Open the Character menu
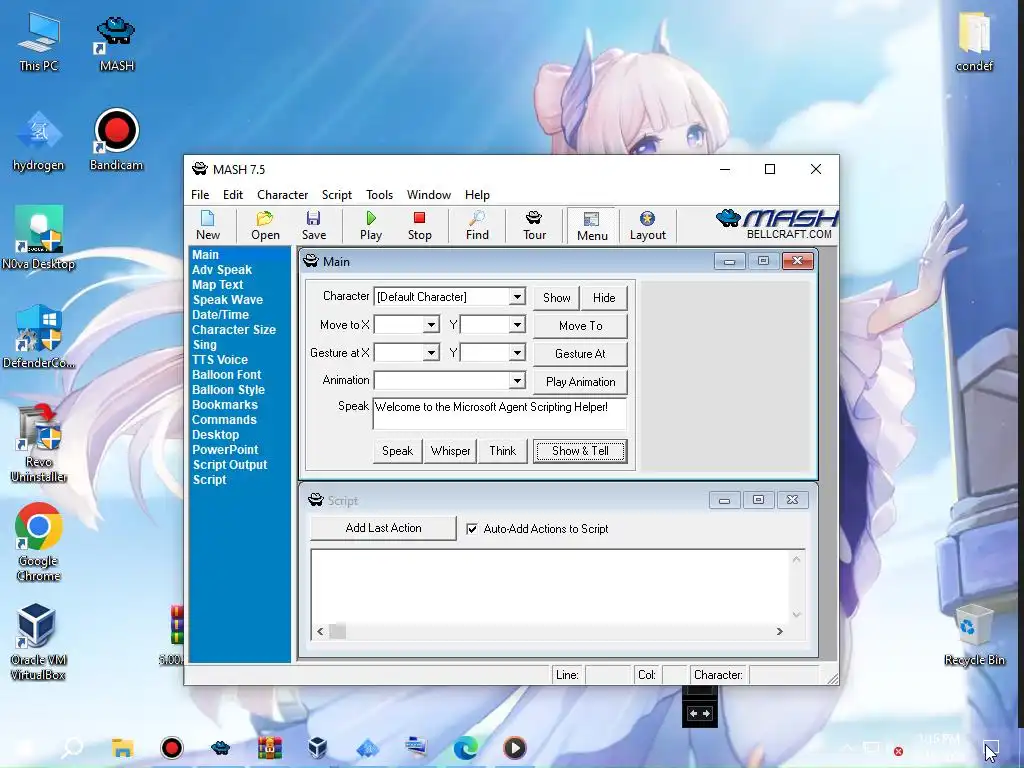 [x=282, y=195]
